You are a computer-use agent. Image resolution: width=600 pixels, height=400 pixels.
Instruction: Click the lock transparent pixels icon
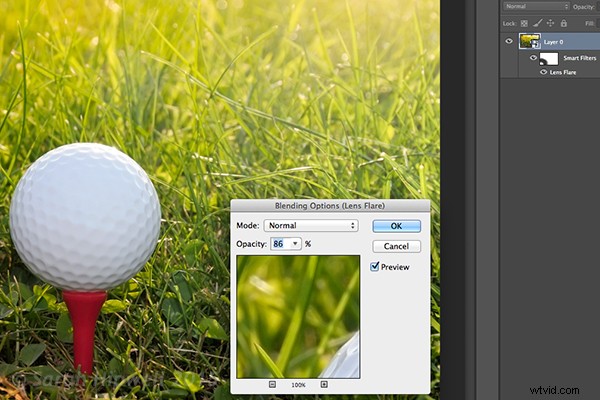[x=524, y=23]
